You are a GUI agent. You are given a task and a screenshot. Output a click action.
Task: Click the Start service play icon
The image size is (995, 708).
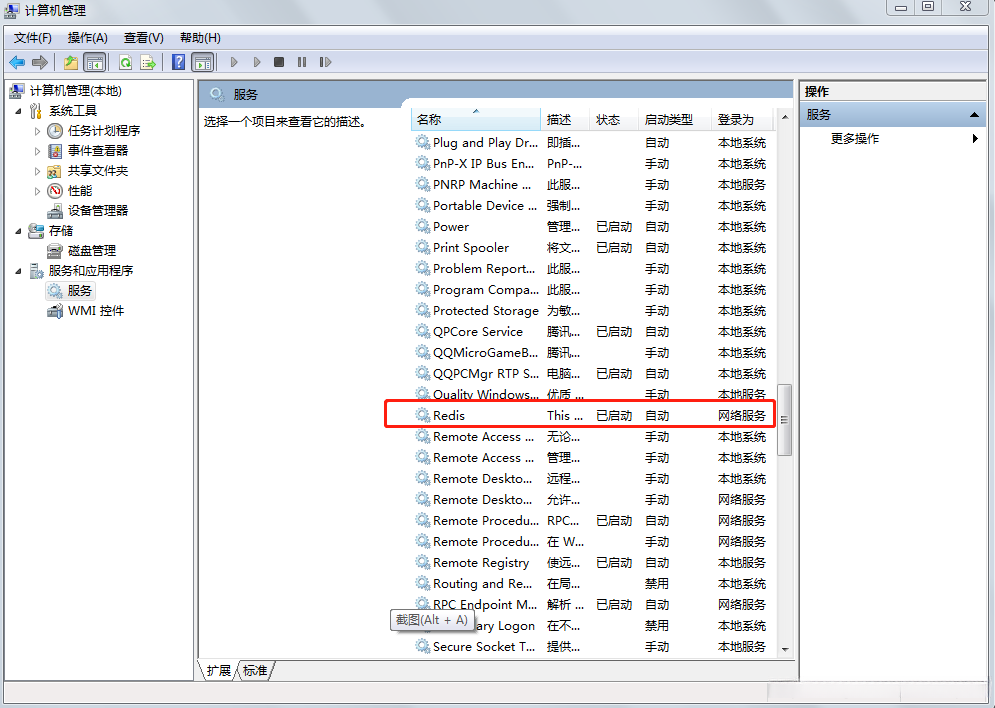click(234, 62)
